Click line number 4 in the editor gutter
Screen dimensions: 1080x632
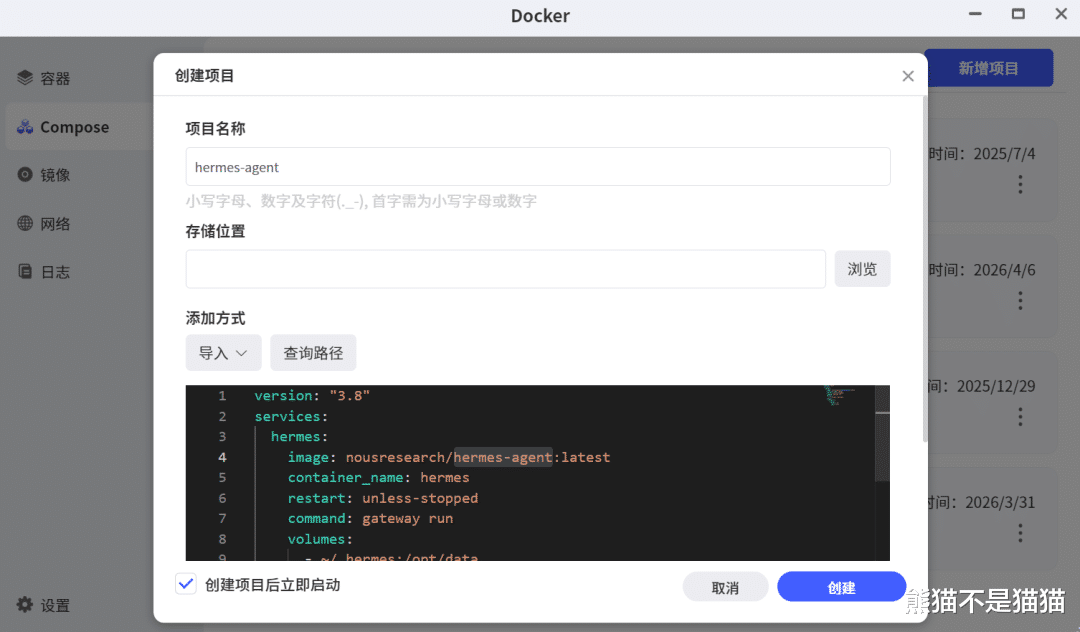pyautogui.click(x=222, y=457)
